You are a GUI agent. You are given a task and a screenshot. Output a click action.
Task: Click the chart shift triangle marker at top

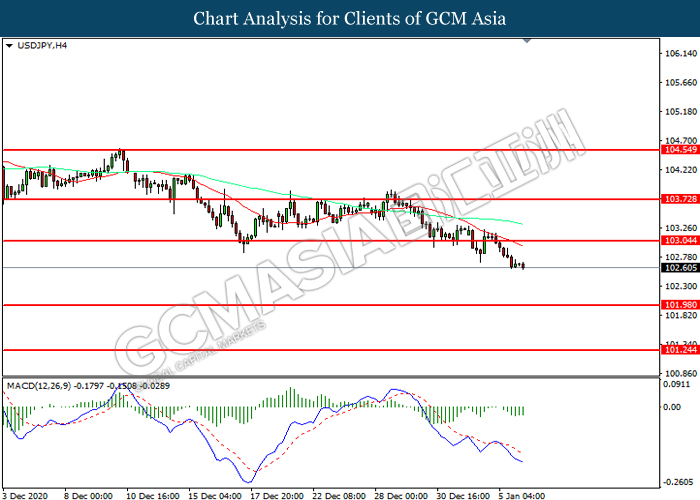coord(527,41)
